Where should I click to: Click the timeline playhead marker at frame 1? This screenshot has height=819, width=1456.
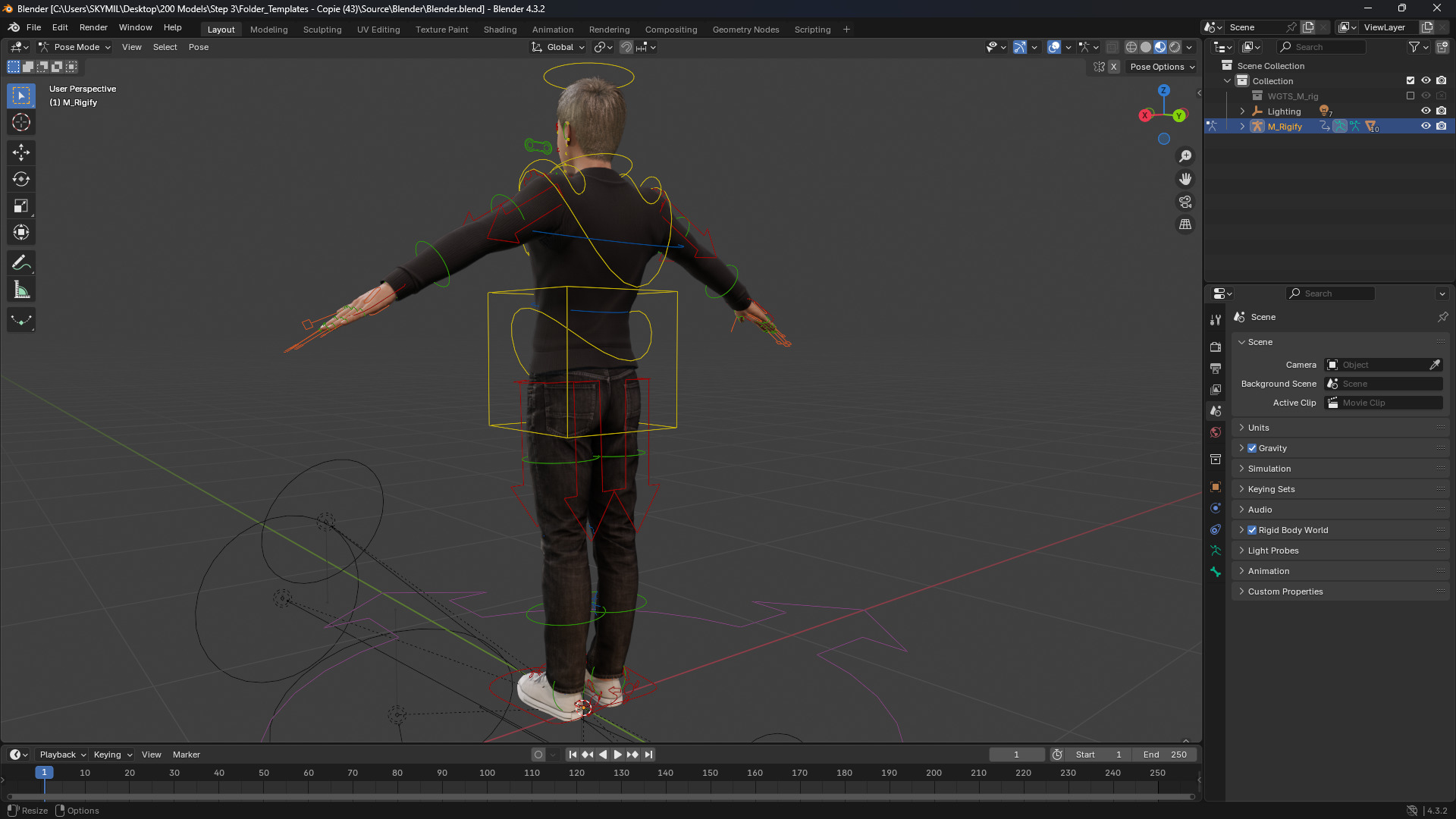pos(44,773)
